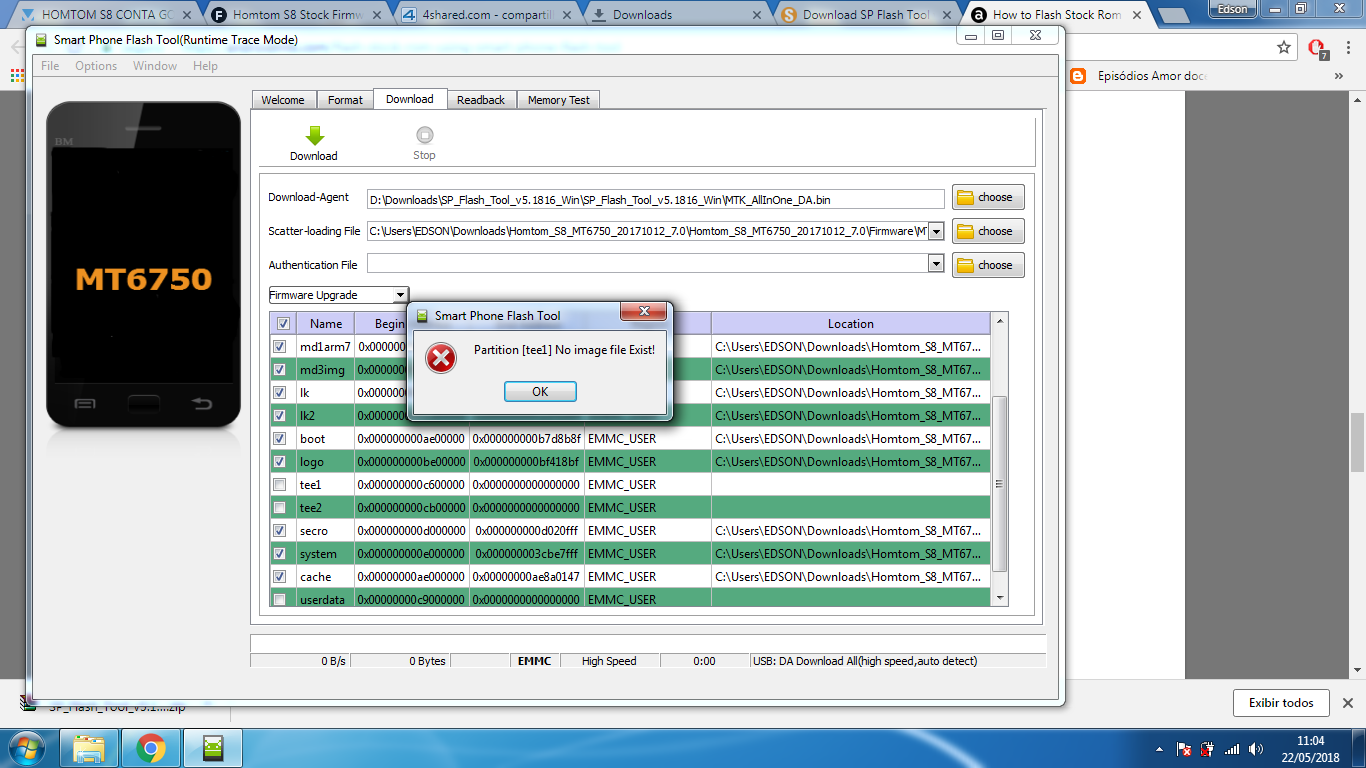Image resolution: width=1366 pixels, height=768 pixels.
Task: Open the Chrome apps grid icon
Action: click(17, 75)
